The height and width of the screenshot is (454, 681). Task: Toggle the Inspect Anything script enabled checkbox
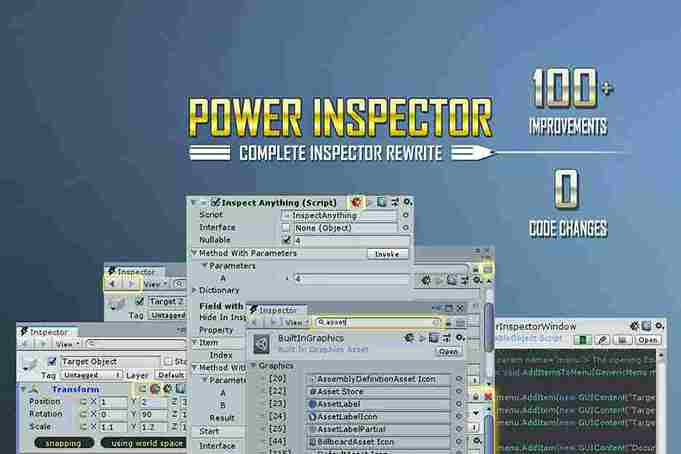[215, 202]
